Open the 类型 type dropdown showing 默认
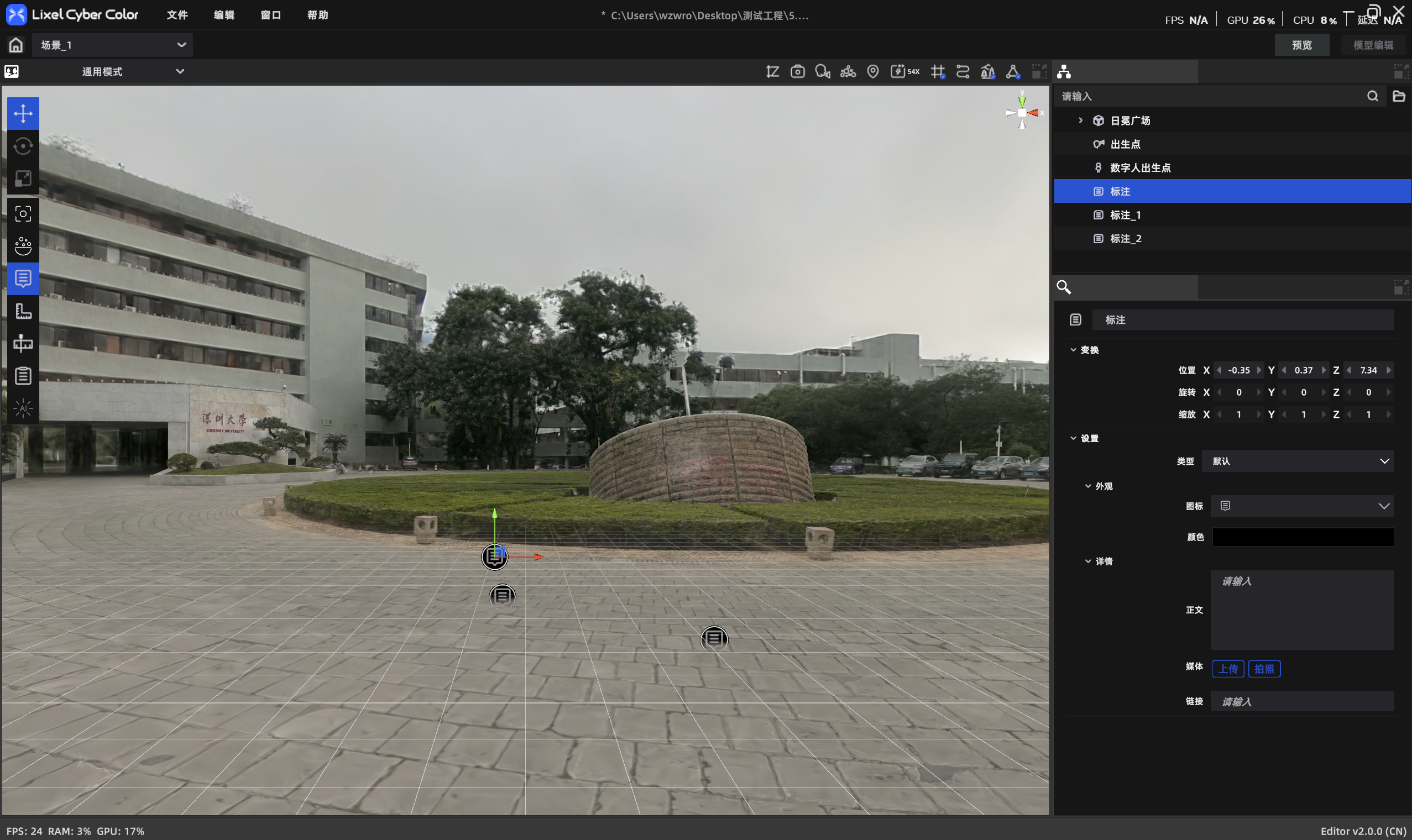The image size is (1412, 840). point(1298,461)
